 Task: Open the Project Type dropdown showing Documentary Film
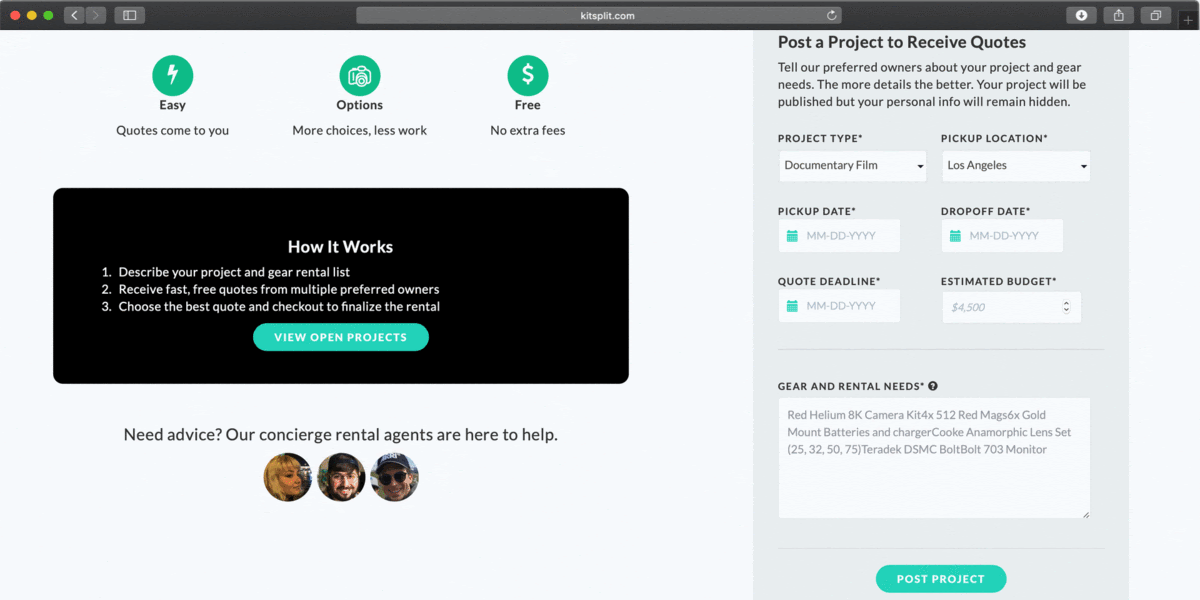click(x=852, y=165)
